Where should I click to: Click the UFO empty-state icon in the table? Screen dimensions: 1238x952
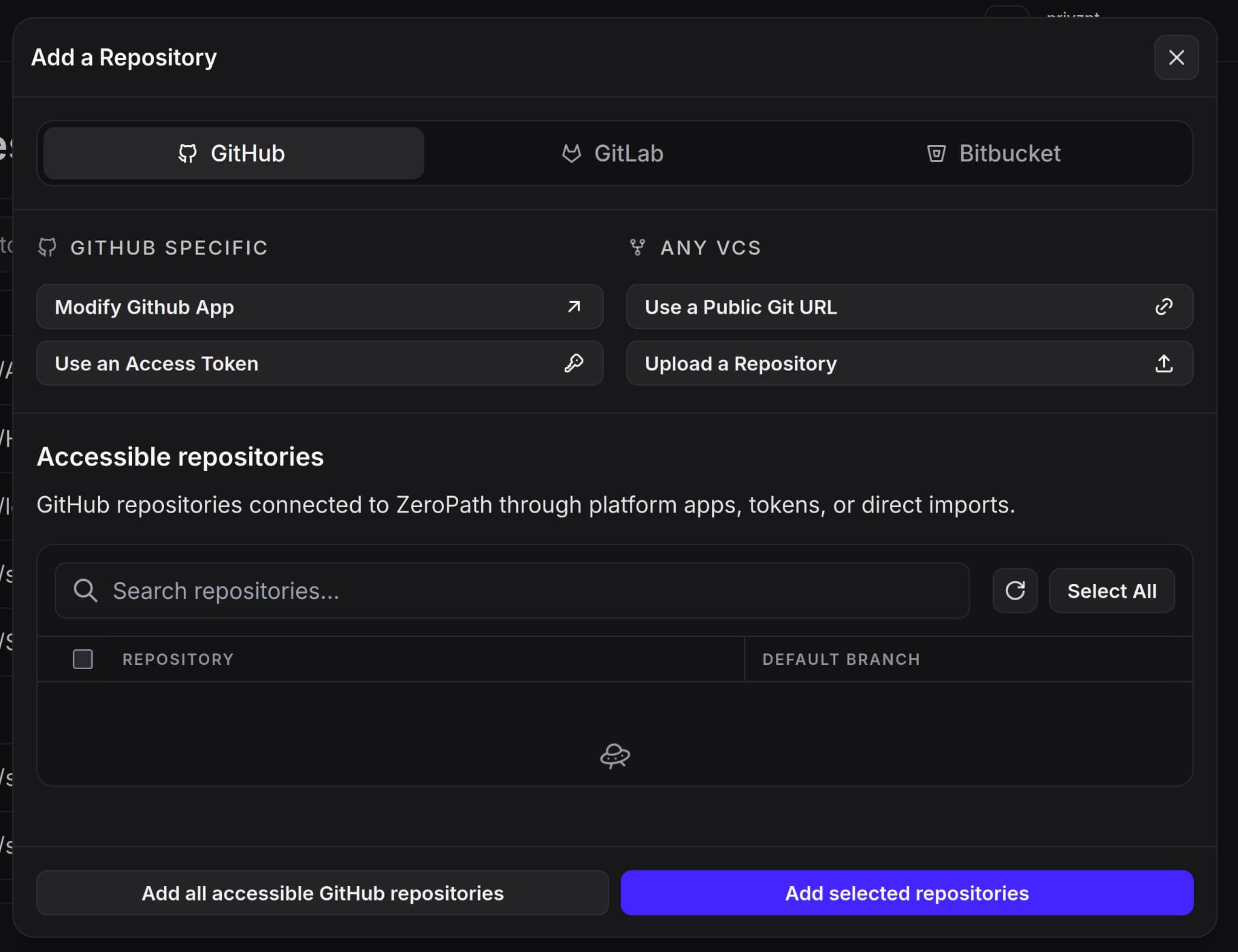tap(615, 756)
